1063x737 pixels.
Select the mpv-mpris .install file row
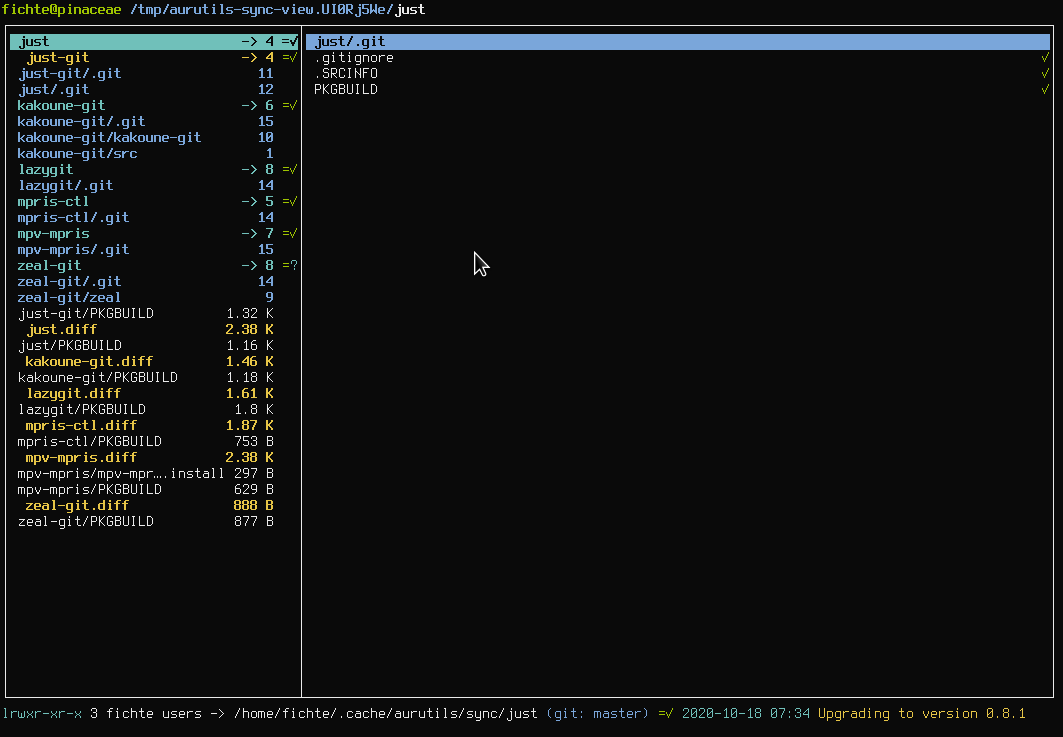[154, 474]
